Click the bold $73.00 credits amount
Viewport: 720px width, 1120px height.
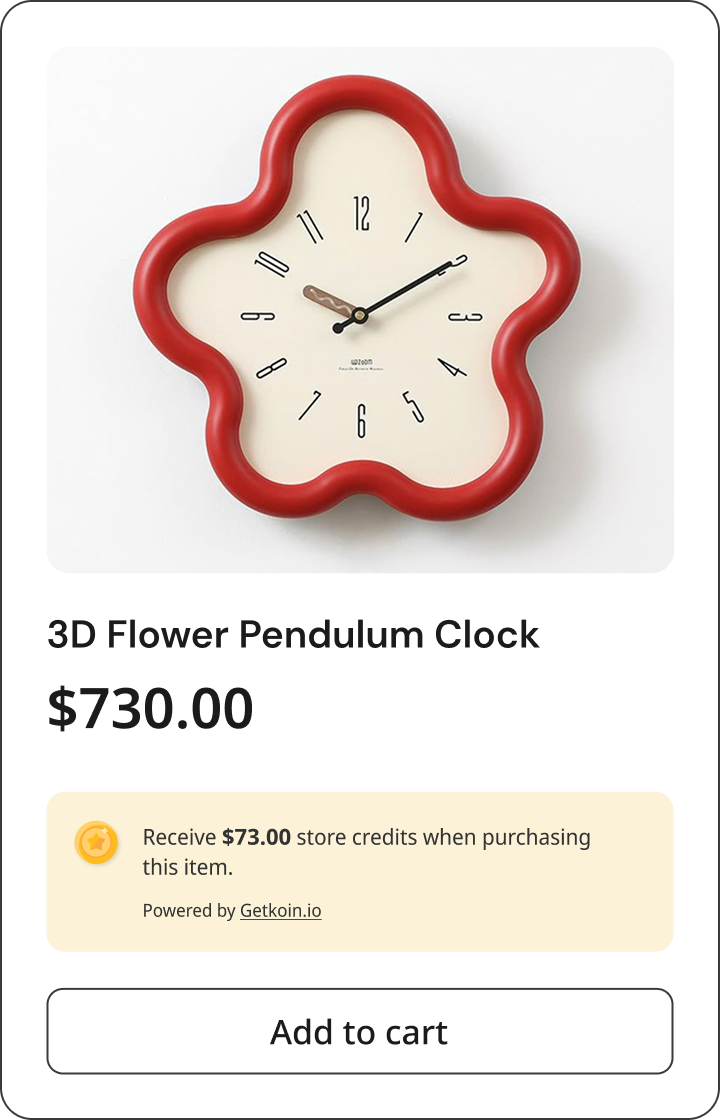pos(251,837)
